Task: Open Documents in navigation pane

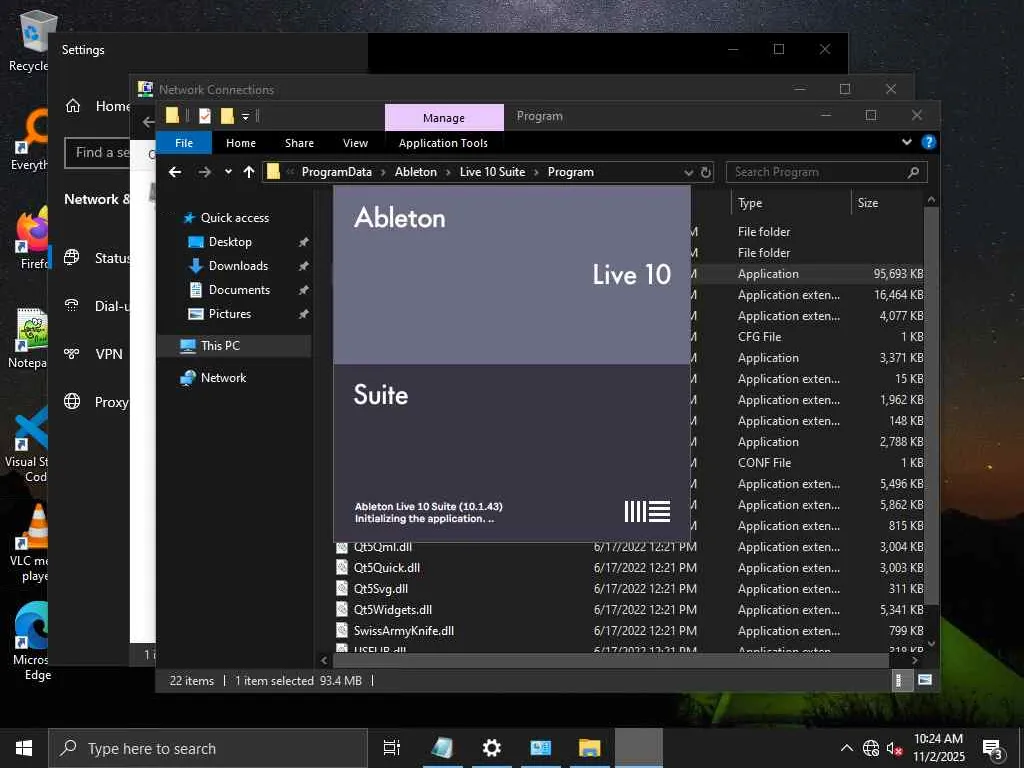Action: pos(239,289)
